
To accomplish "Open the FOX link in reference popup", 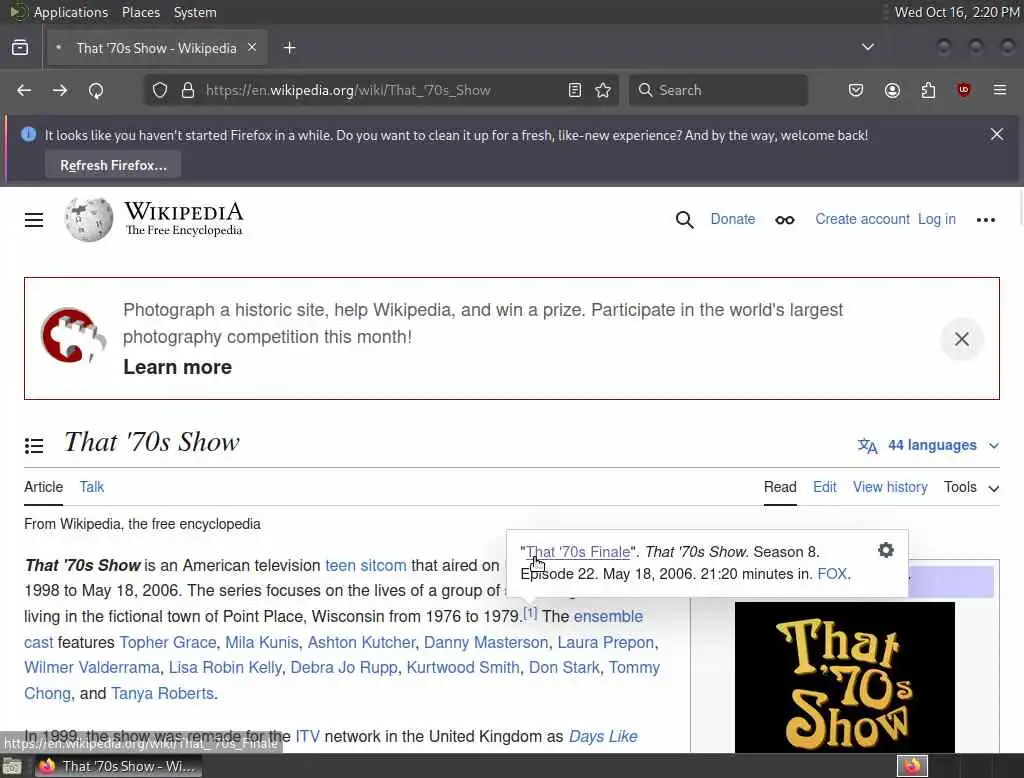I will 832,574.
